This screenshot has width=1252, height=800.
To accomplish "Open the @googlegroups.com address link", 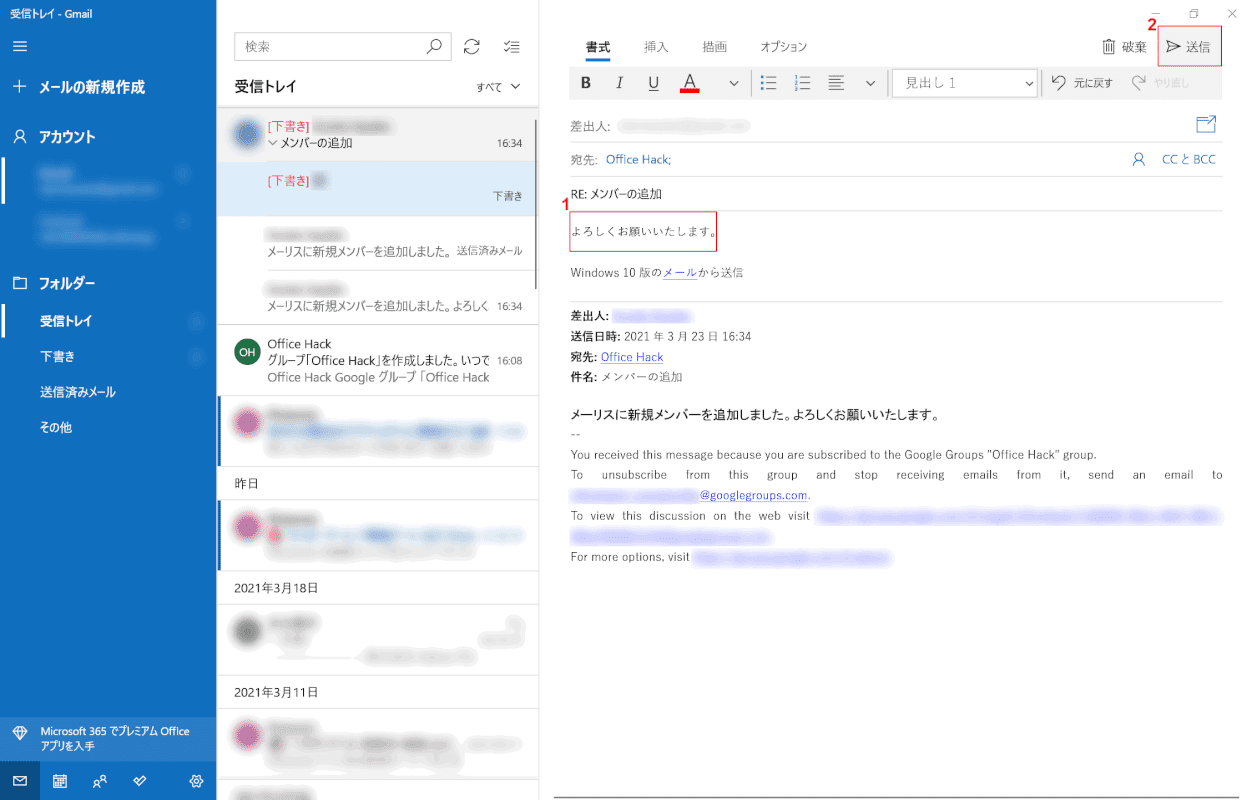I will click(753, 495).
